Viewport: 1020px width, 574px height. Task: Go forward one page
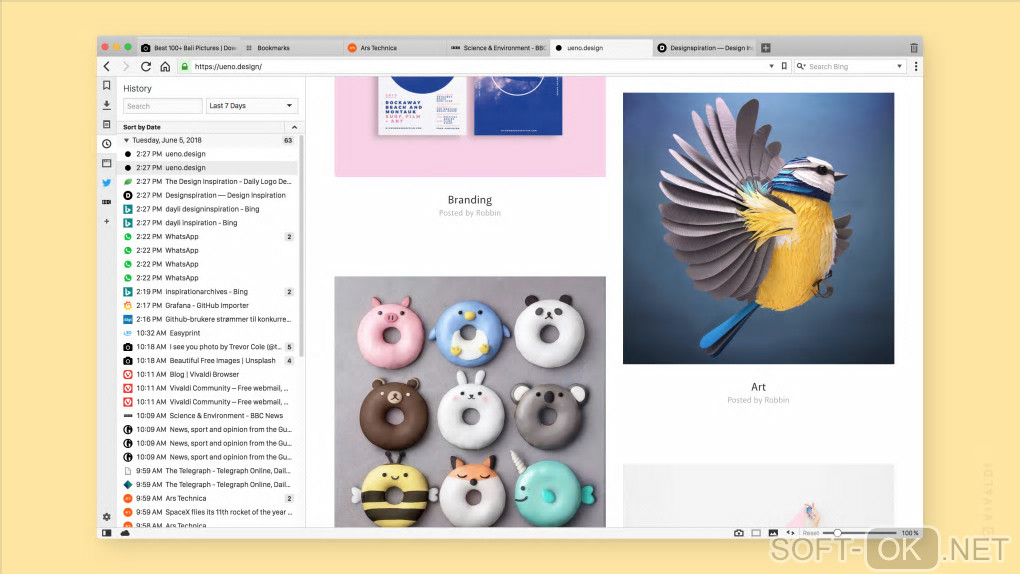coord(126,66)
